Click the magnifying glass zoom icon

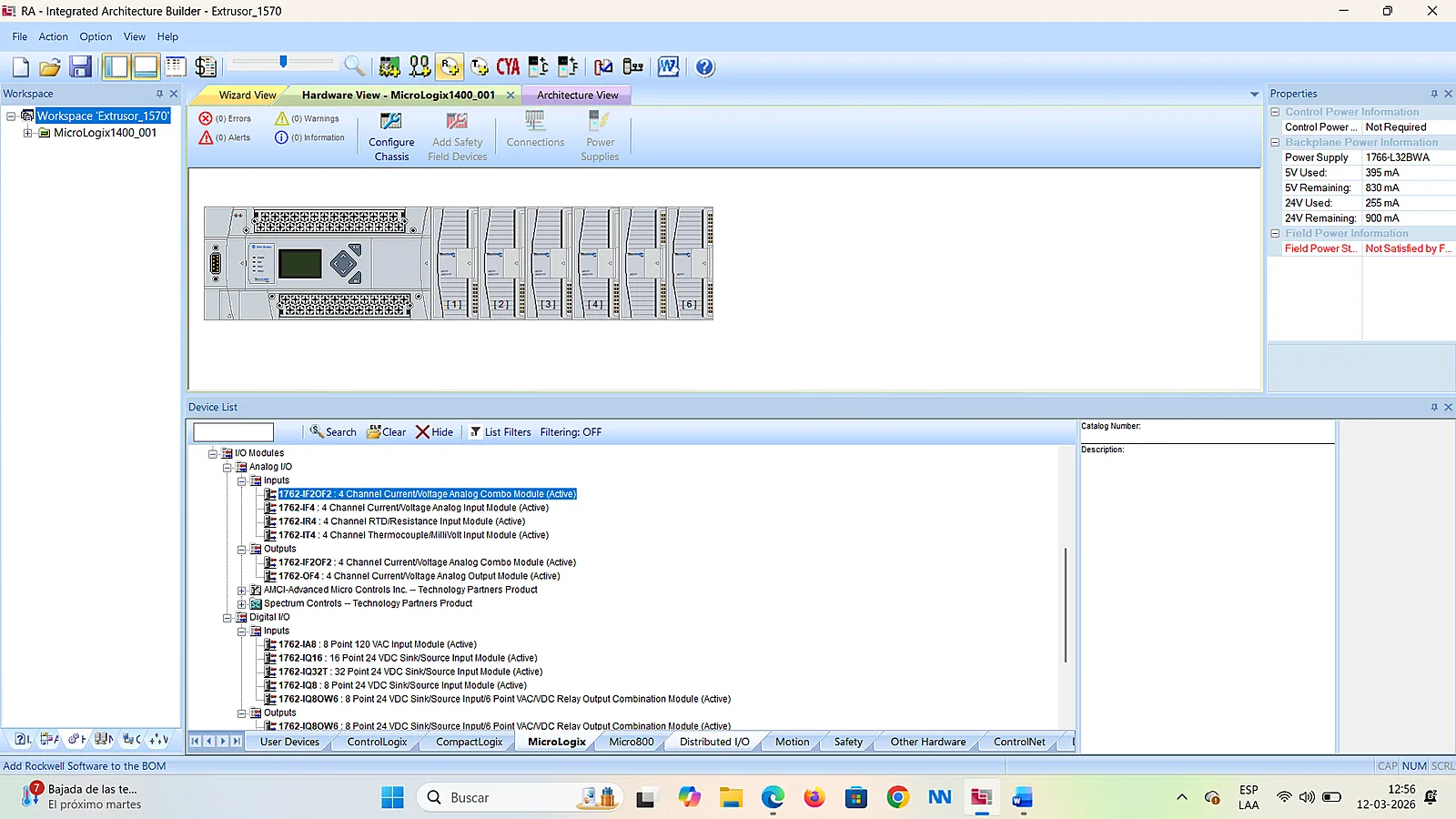point(354,66)
